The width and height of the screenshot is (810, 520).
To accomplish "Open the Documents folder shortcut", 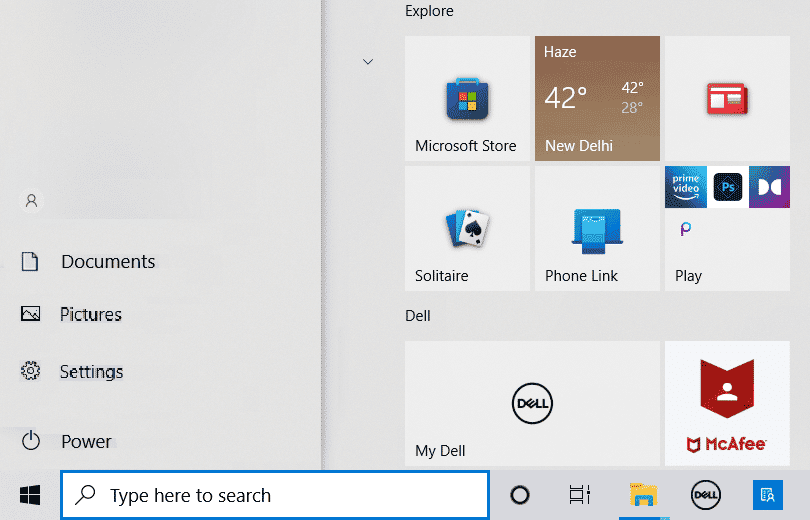I will tap(88, 262).
